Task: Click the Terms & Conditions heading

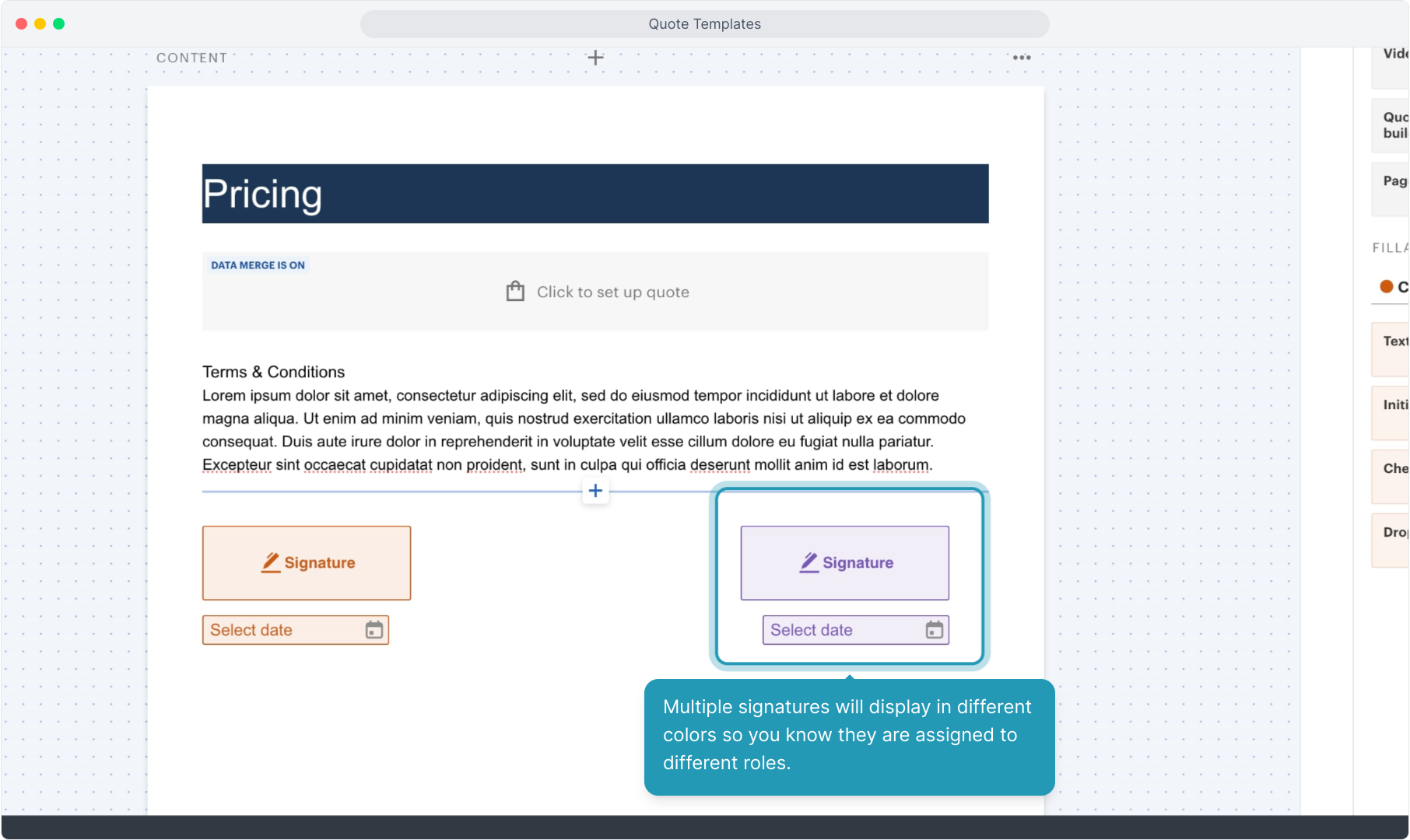Action: [x=273, y=372]
